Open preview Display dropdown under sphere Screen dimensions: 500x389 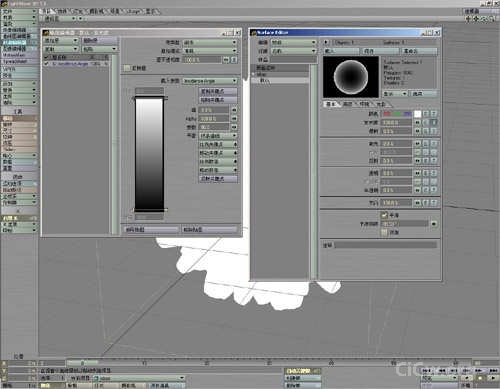click(x=395, y=94)
